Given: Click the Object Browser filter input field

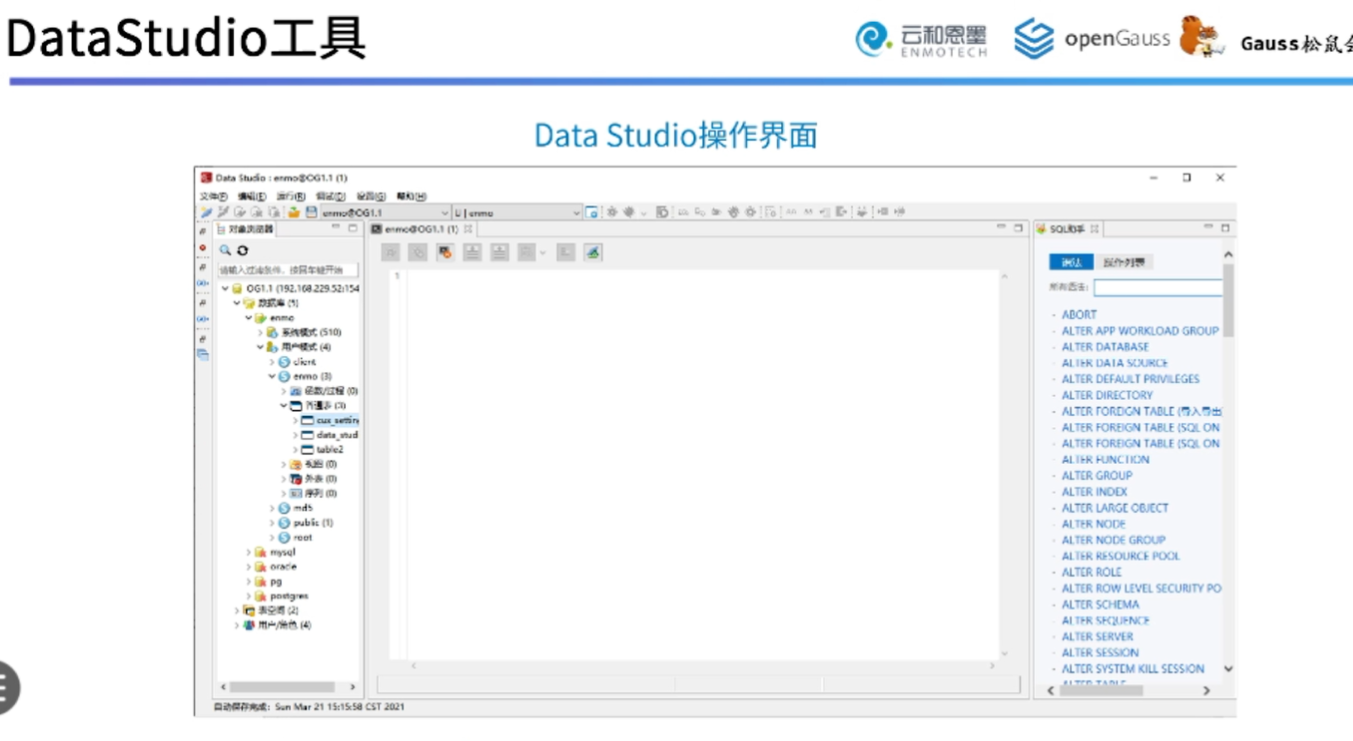Looking at the screenshot, I should (288, 270).
